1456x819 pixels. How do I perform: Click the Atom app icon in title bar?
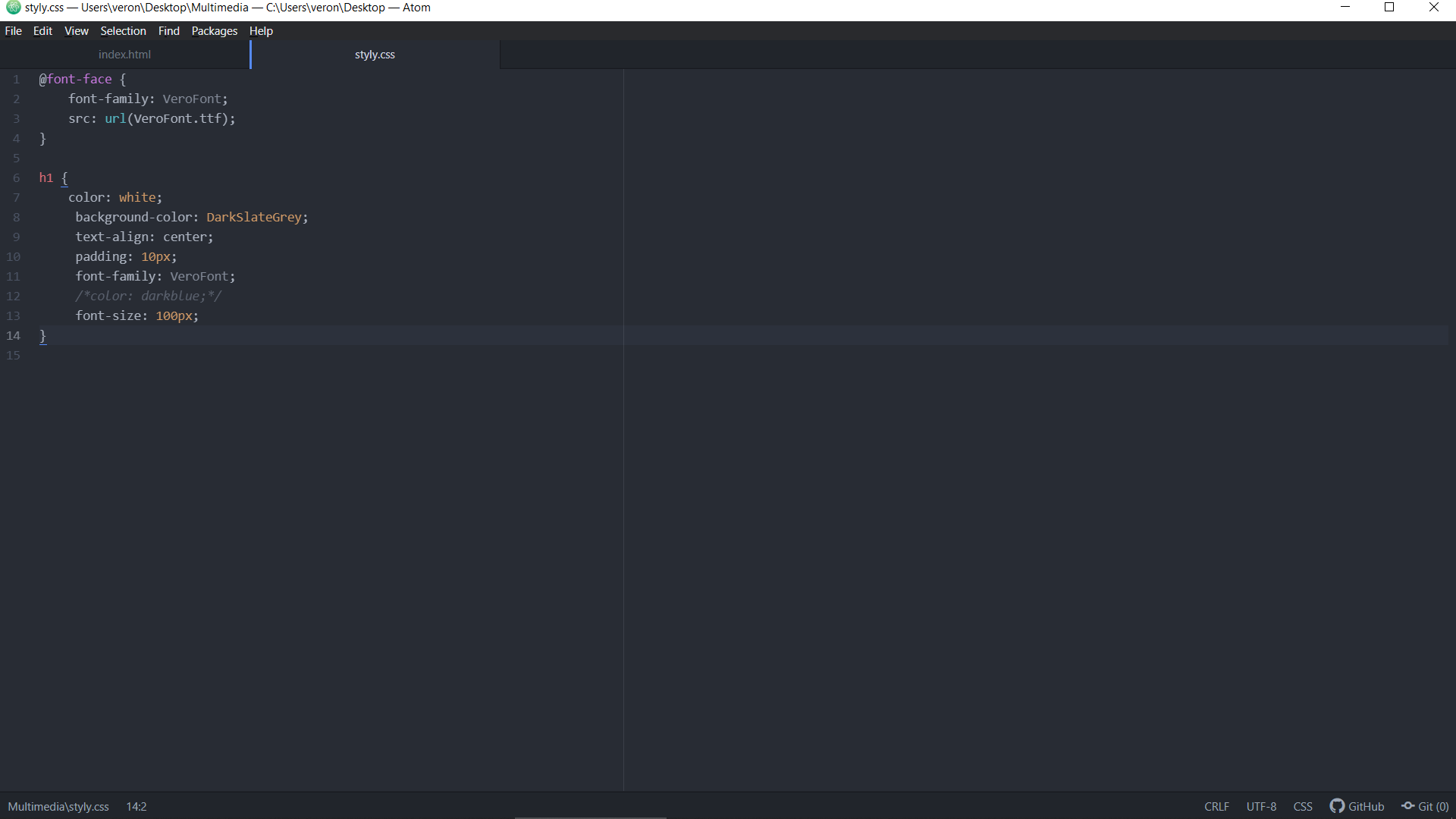[13, 8]
